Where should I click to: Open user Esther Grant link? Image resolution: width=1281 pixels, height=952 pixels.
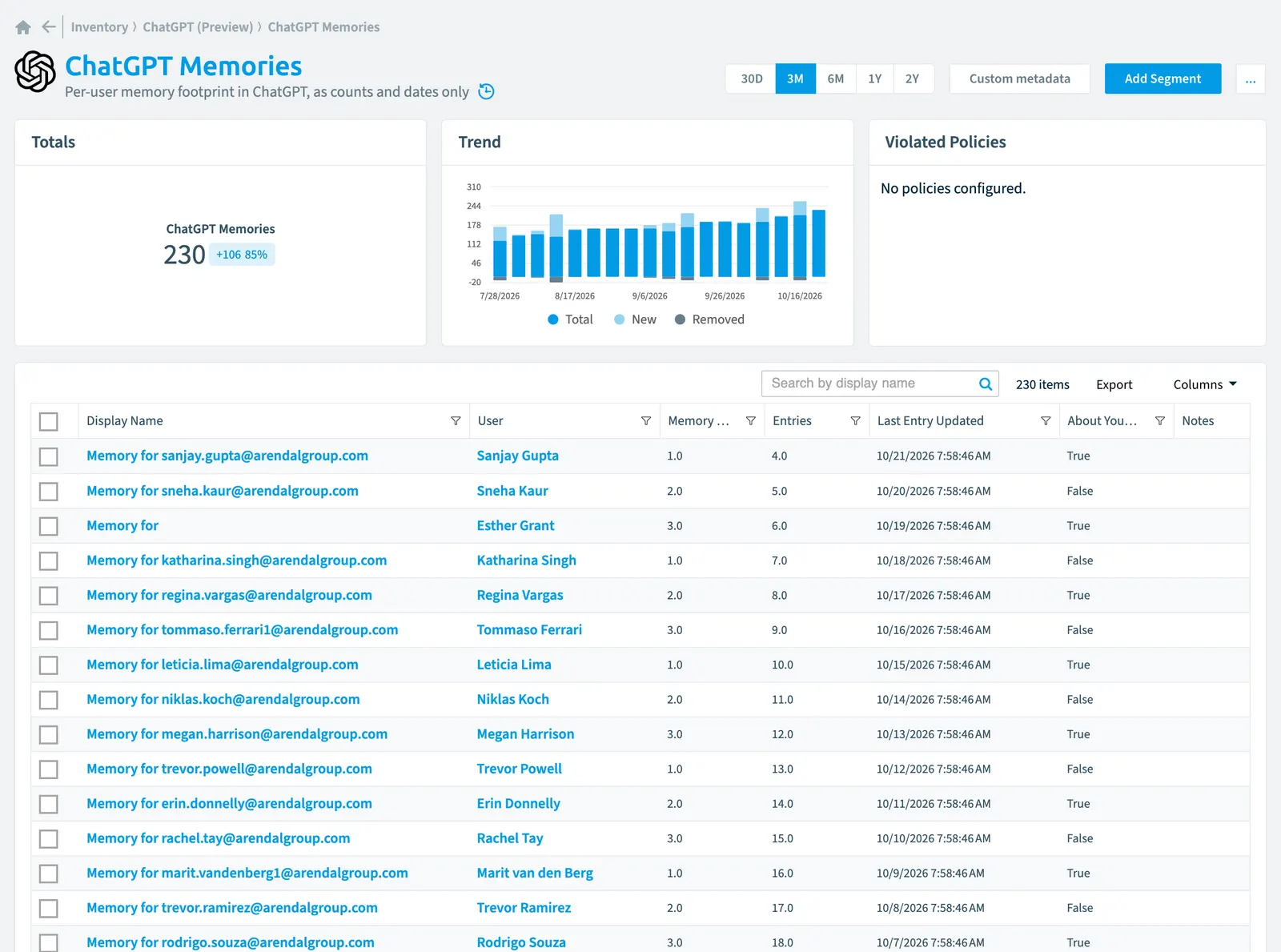[516, 525]
